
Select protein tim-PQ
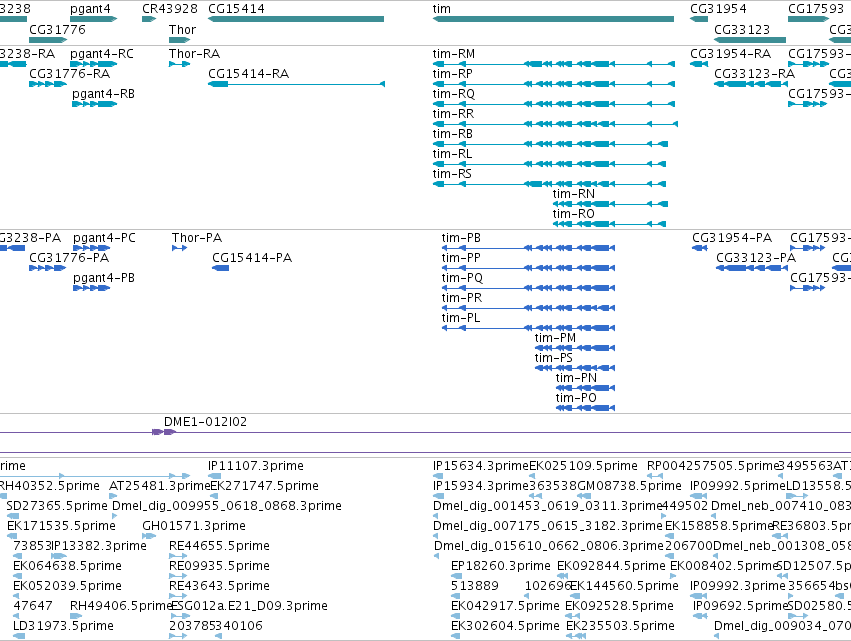coord(529,288)
